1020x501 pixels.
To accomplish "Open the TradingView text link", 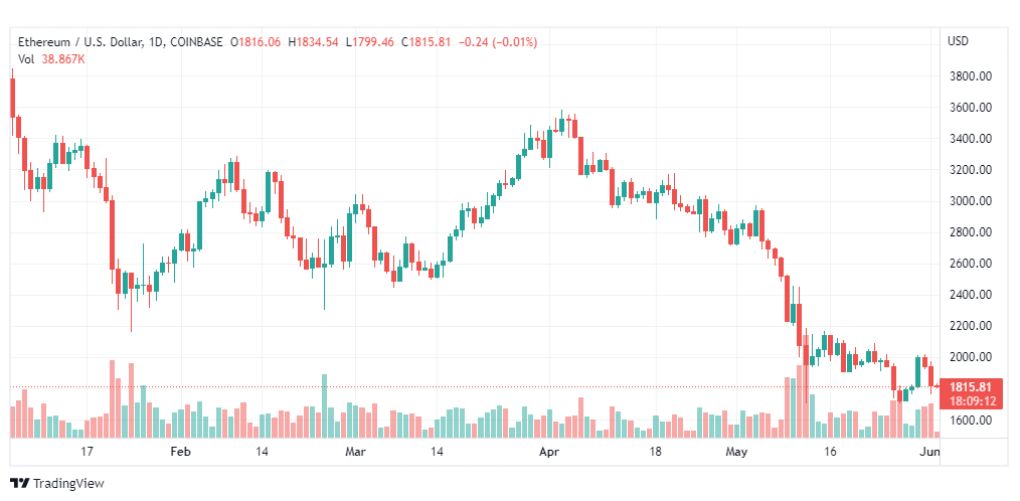I will [68, 483].
